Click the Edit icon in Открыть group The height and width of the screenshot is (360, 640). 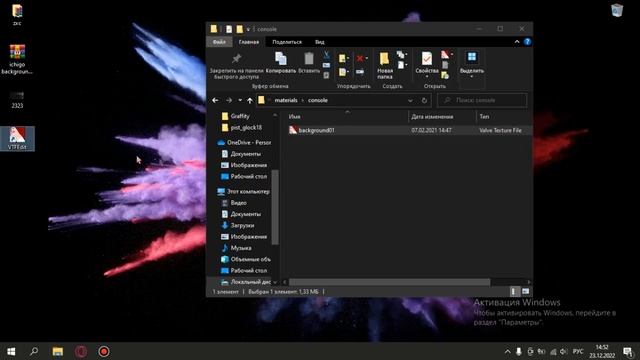click(445, 65)
